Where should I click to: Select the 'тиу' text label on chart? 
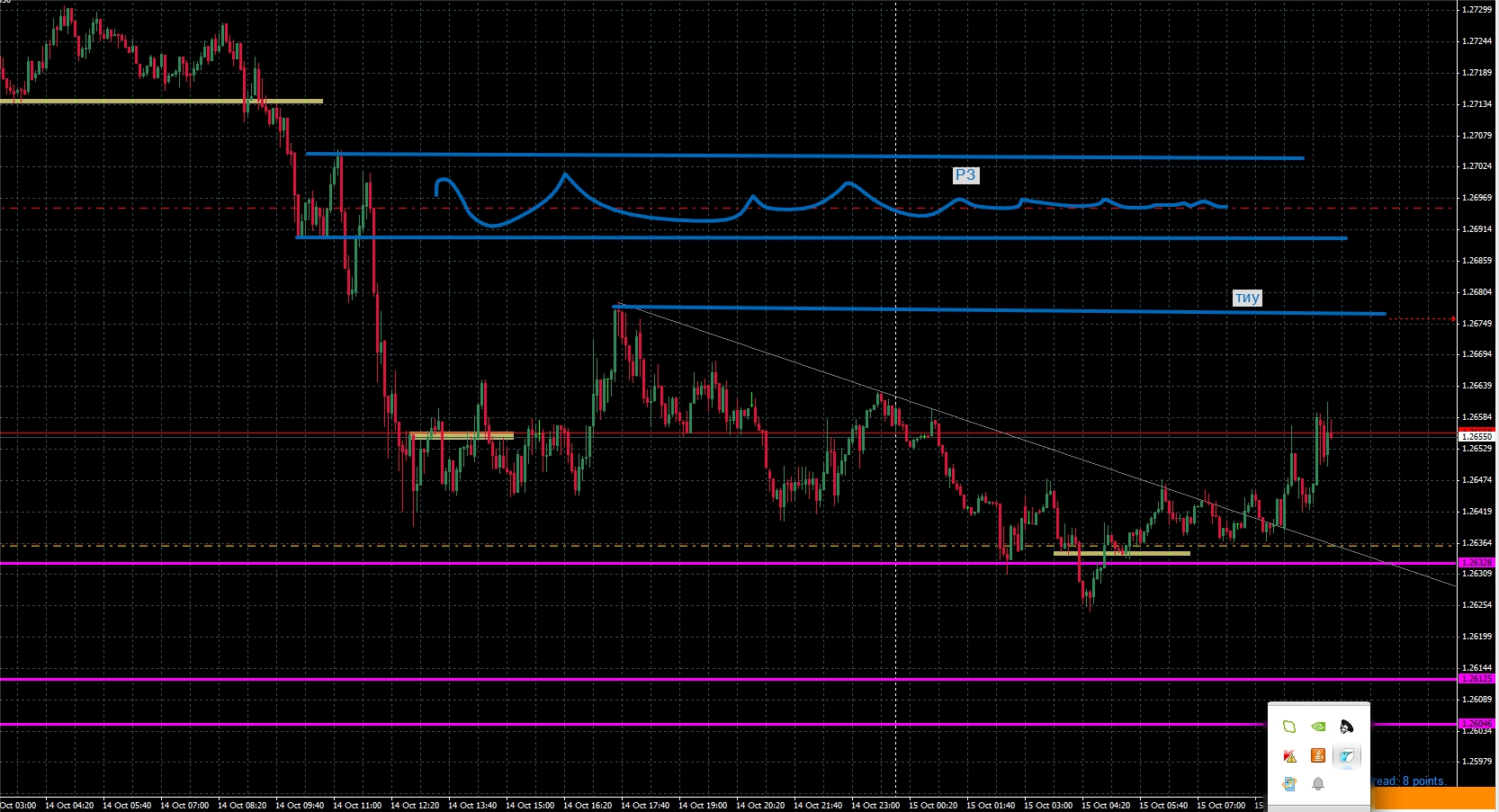click(x=1247, y=298)
